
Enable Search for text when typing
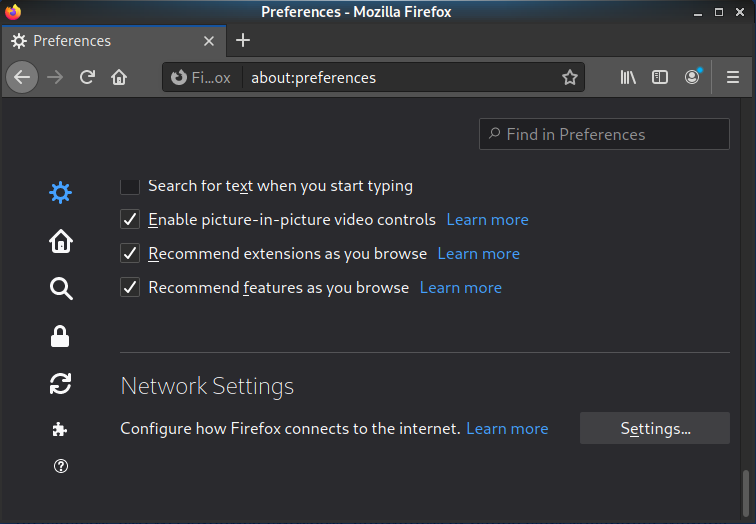click(130, 186)
